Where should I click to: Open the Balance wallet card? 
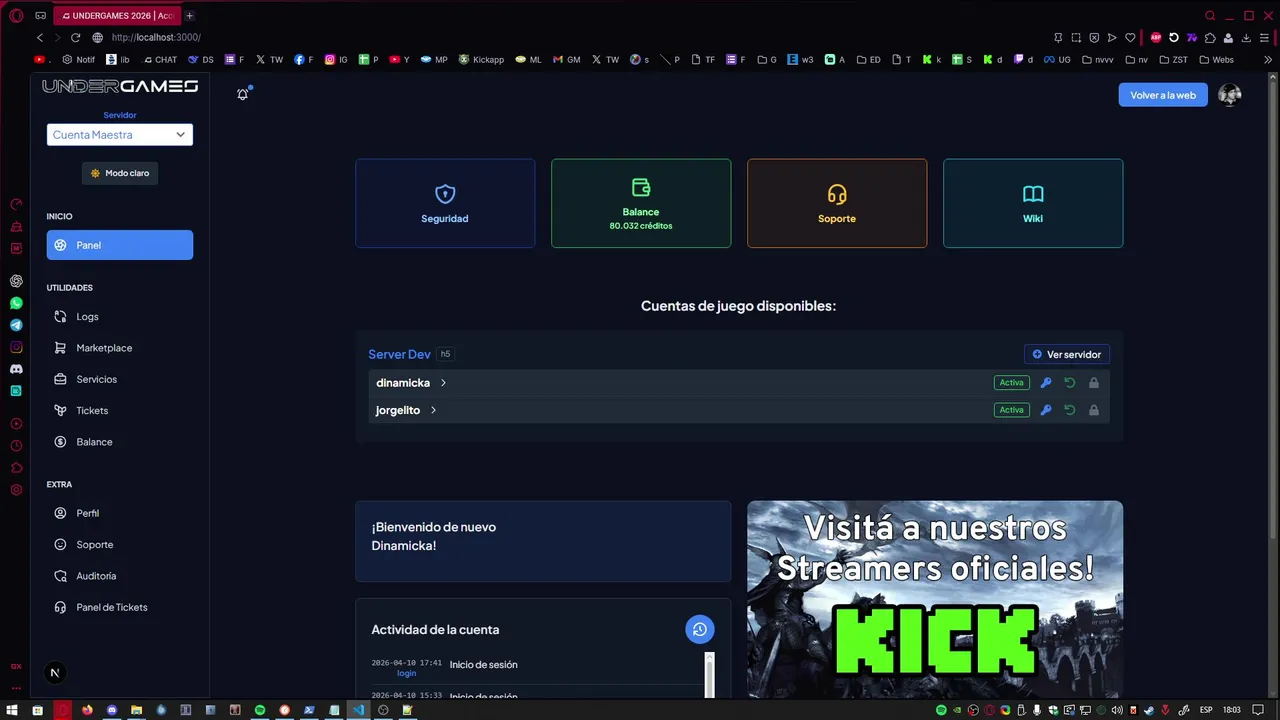641,203
